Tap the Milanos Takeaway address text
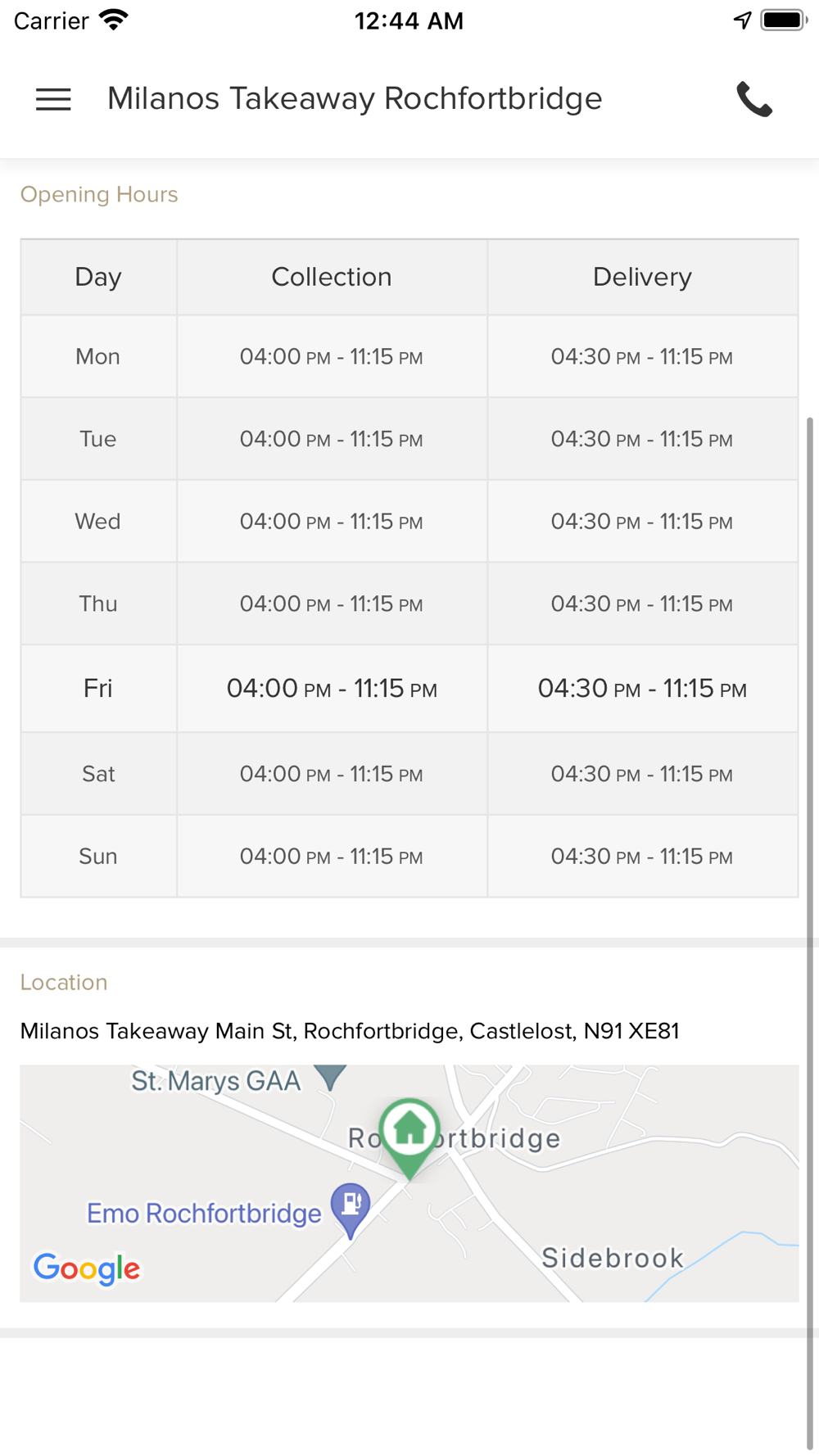819x1456 pixels. click(350, 1031)
